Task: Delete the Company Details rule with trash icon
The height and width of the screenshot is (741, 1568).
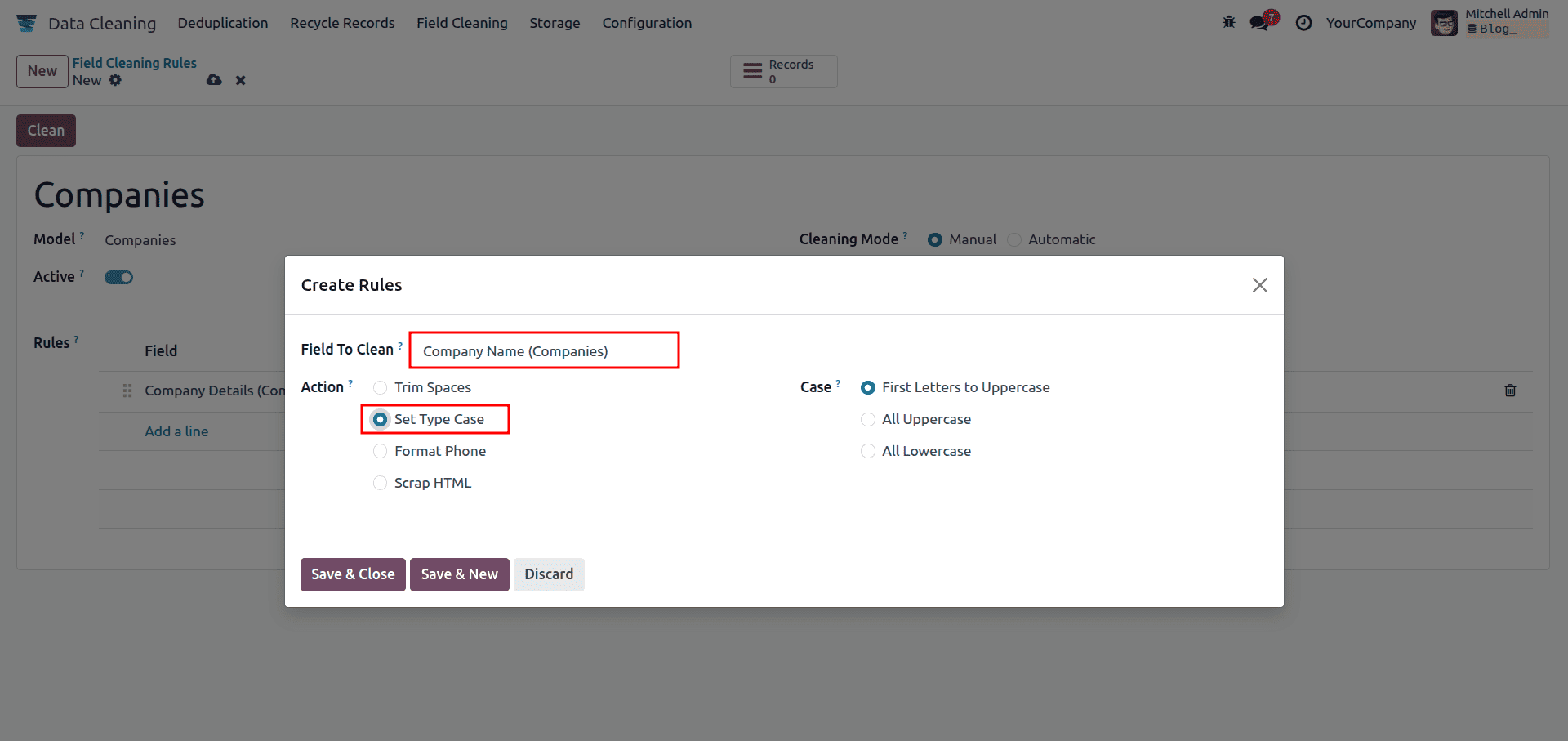Action: [1510, 391]
